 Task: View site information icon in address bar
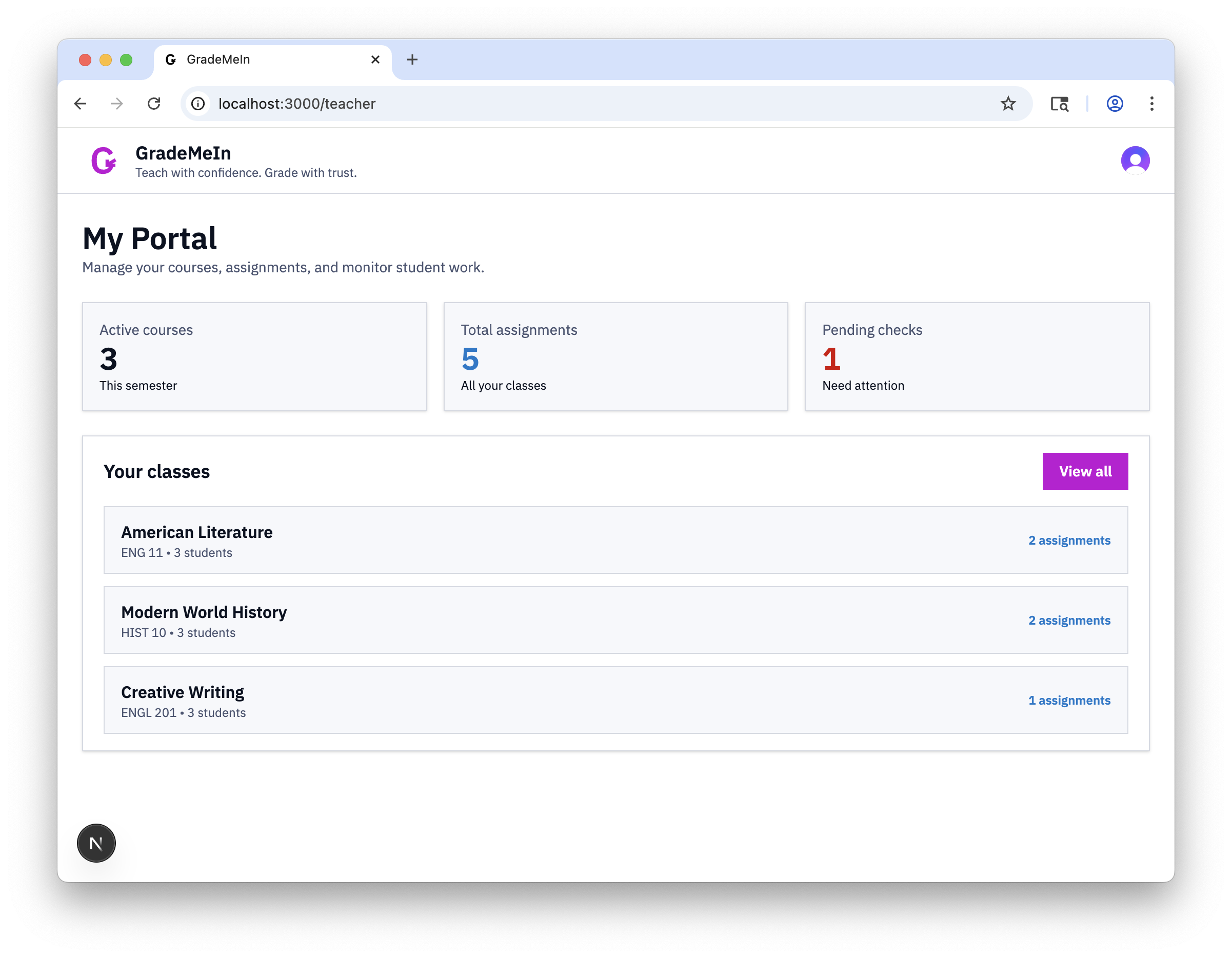point(198,104)
